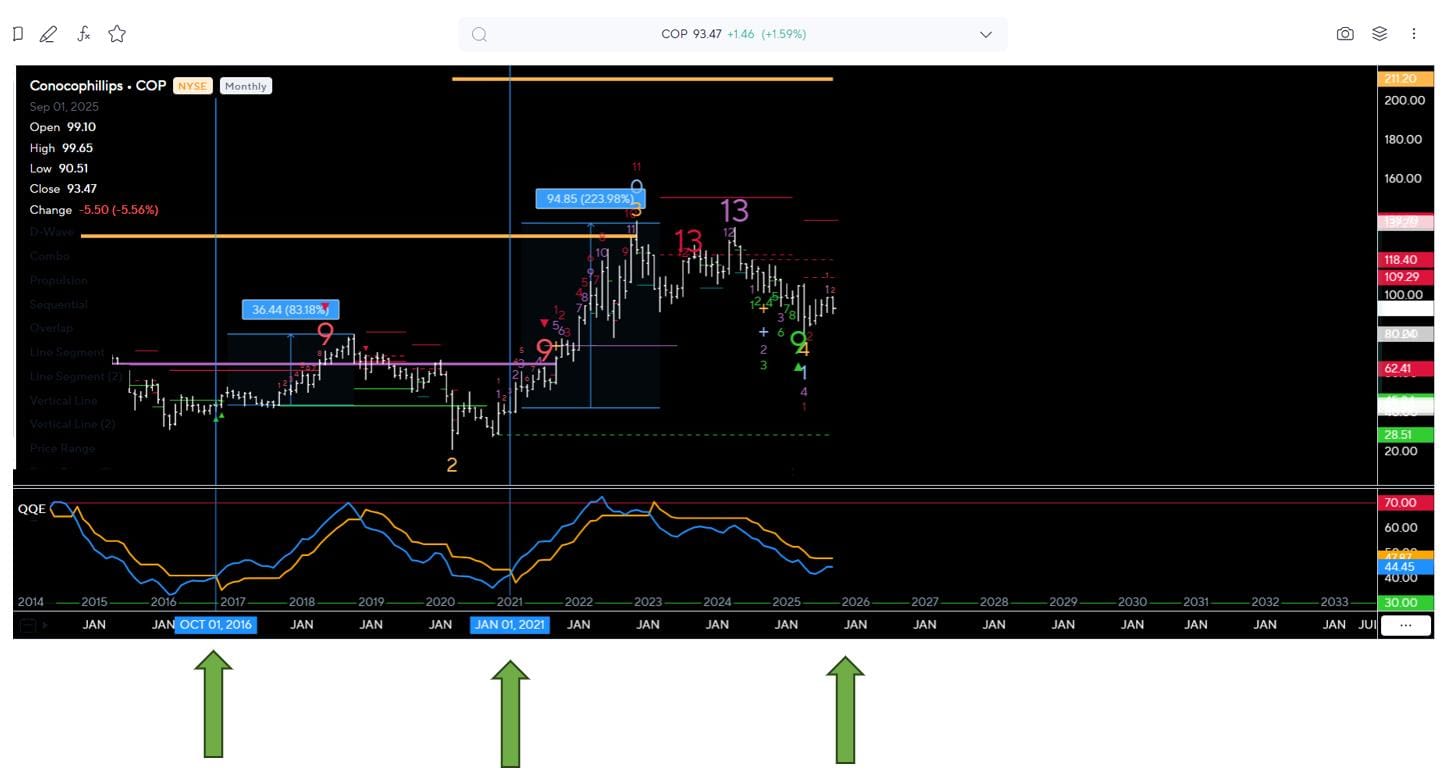Click the magnifier search icon
The image size is (1447, 781).
tap(480, 34)
